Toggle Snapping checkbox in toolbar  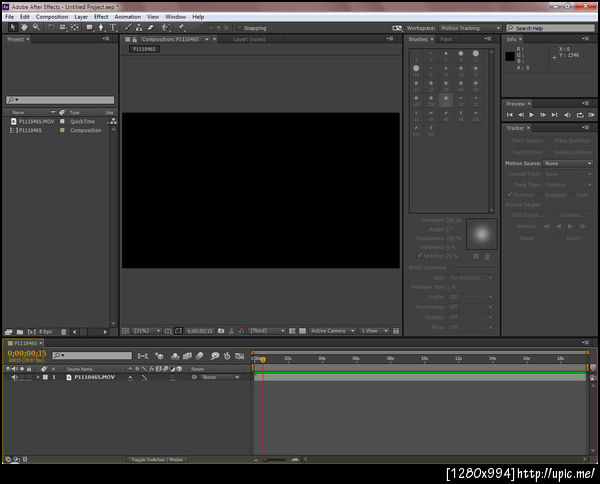pos(240,28)
